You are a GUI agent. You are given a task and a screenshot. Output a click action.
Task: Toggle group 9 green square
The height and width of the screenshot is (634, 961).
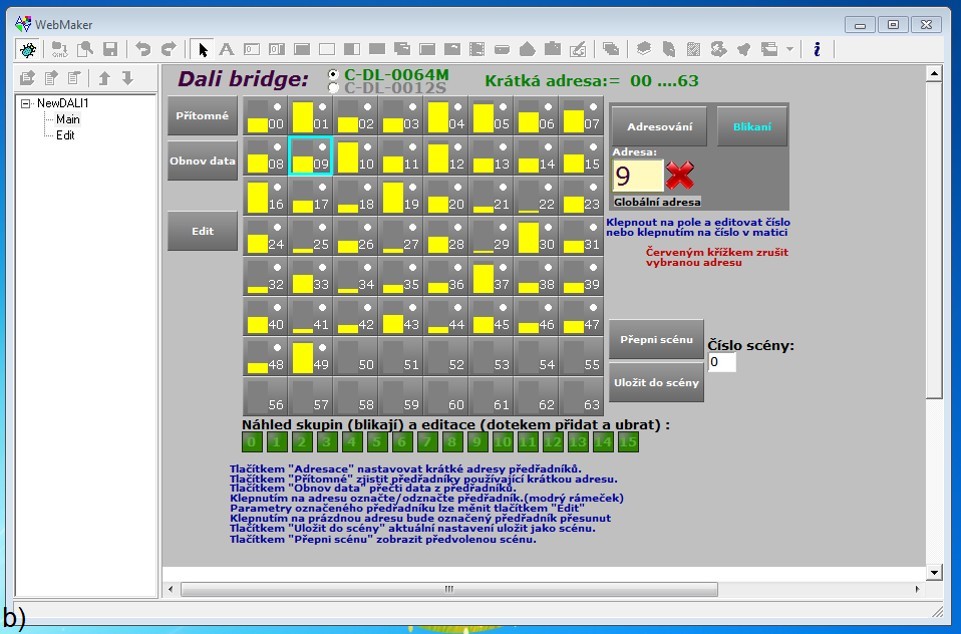point(477,441)
